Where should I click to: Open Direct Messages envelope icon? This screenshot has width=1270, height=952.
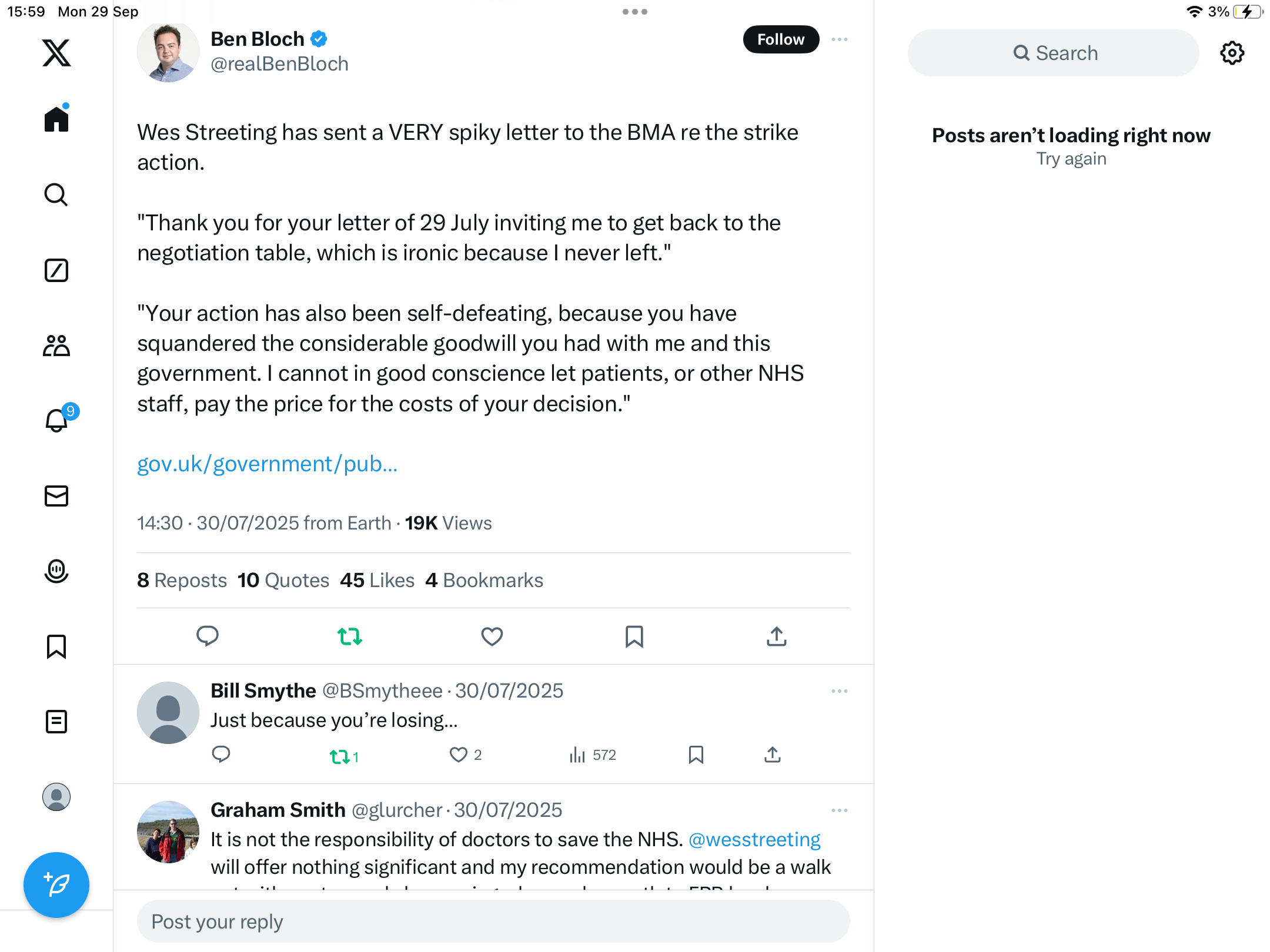[x=56, y=496]
